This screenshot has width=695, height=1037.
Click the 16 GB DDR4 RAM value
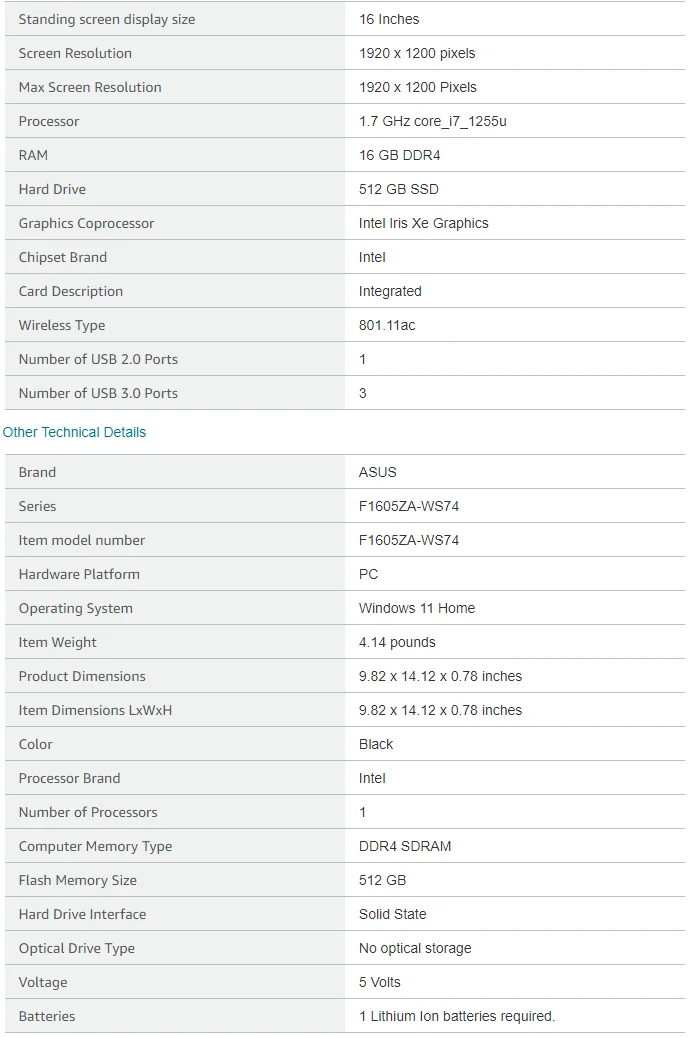click(399, 155)
